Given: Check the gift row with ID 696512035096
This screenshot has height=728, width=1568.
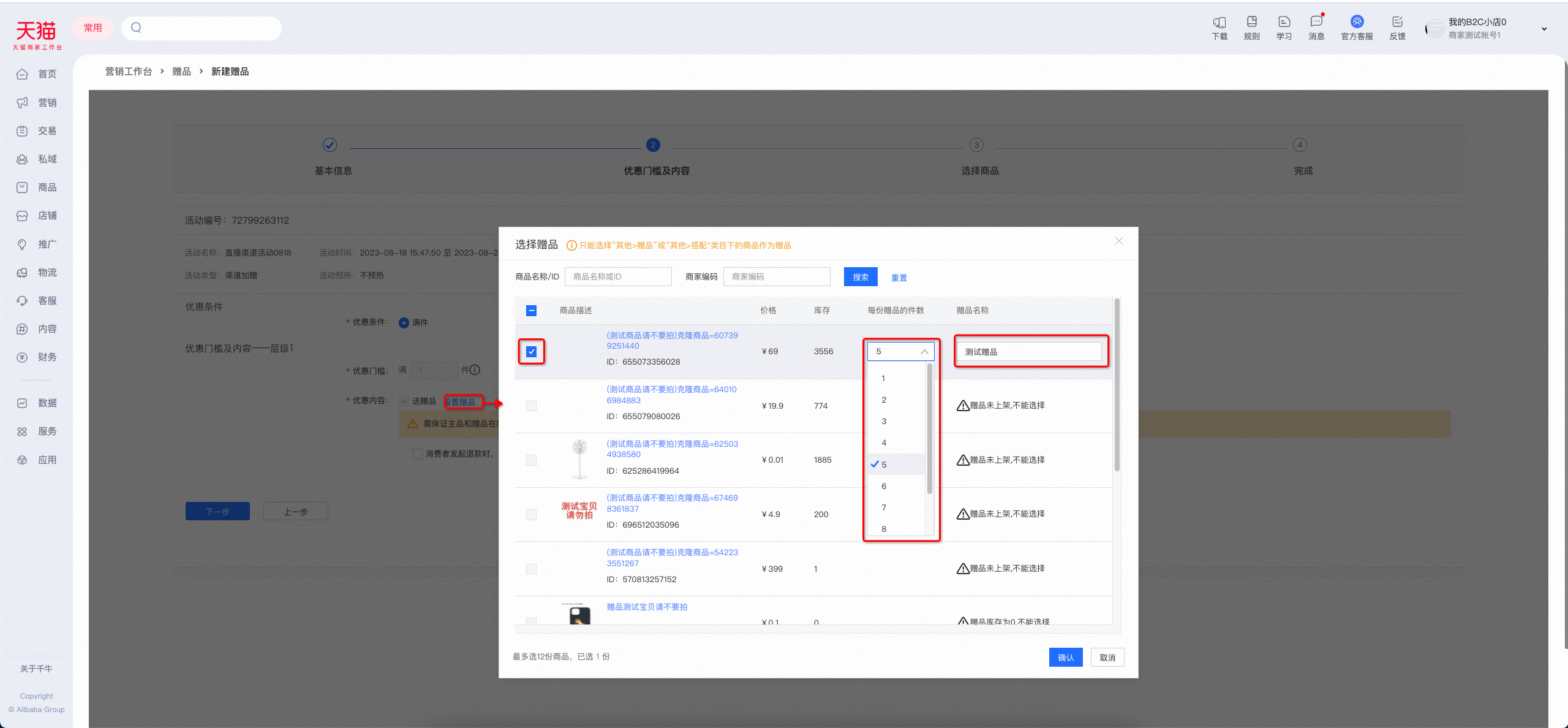Looking at the screenshot, I should click(x=531, y=515).
